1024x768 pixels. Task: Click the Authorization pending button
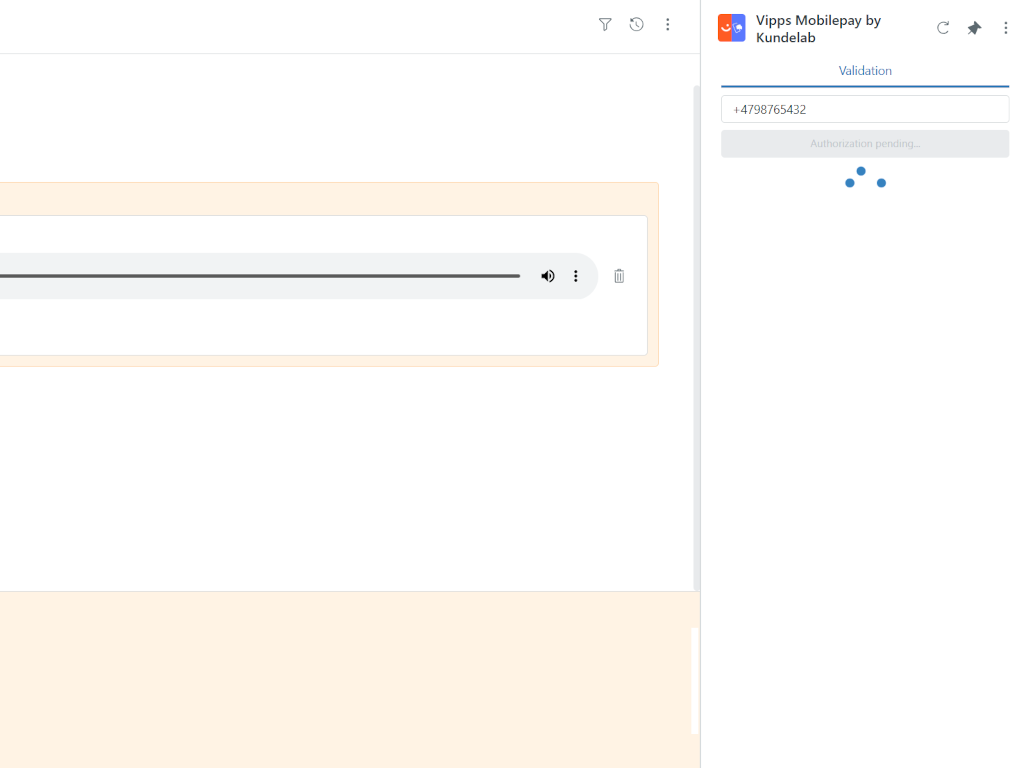(x=865, y=144)
